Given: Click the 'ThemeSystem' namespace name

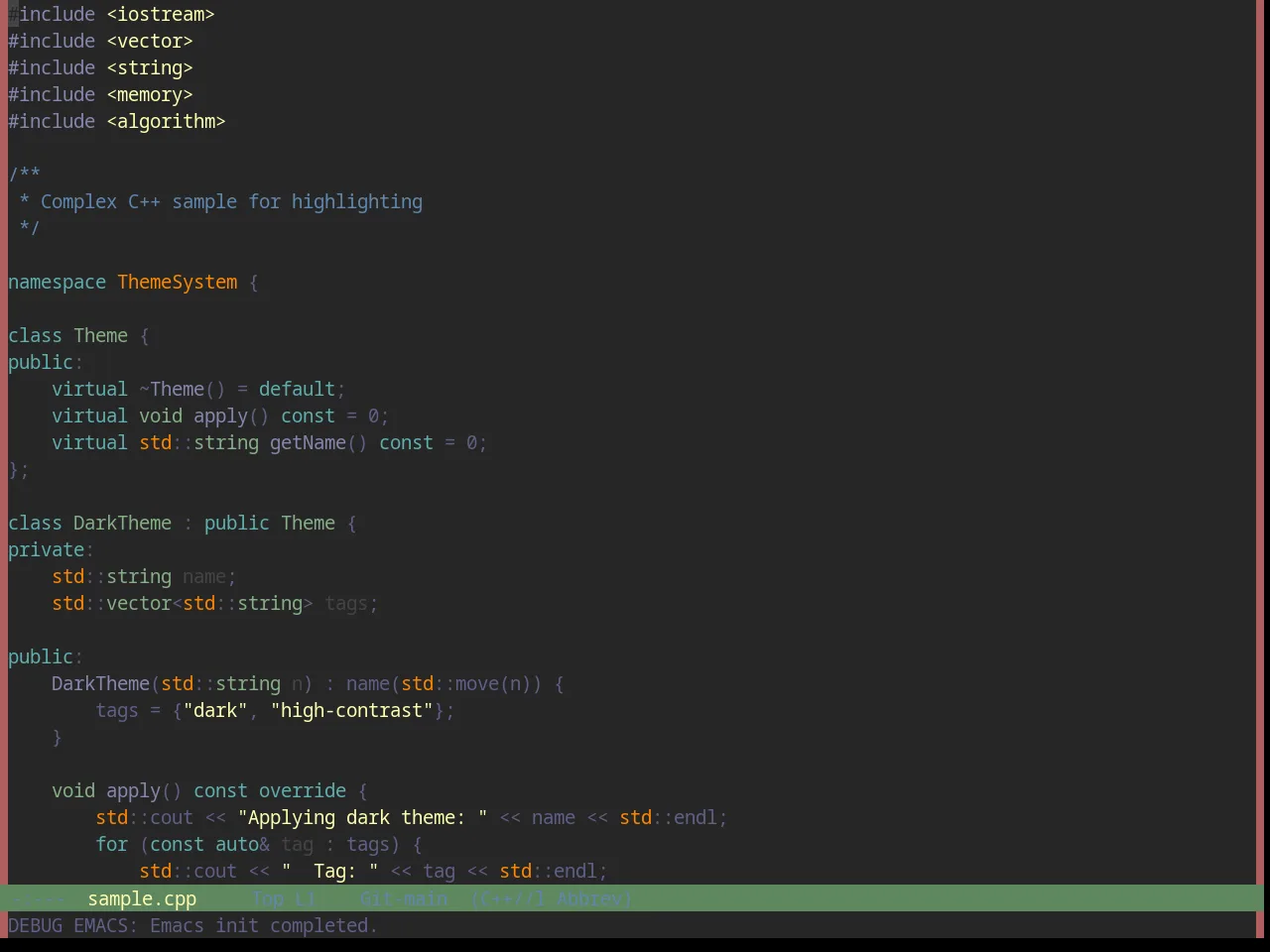Looking at the screenshot, I should [178, 282].
